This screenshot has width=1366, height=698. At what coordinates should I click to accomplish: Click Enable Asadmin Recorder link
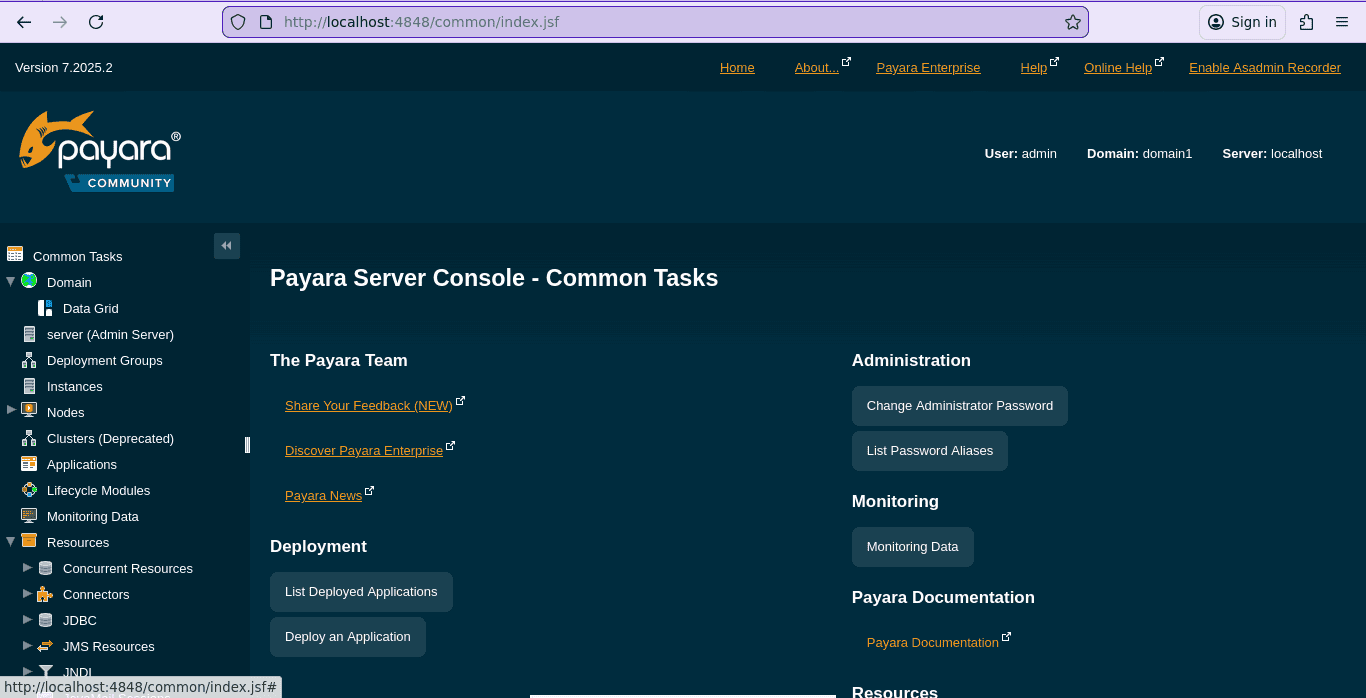pos(1264,68)
